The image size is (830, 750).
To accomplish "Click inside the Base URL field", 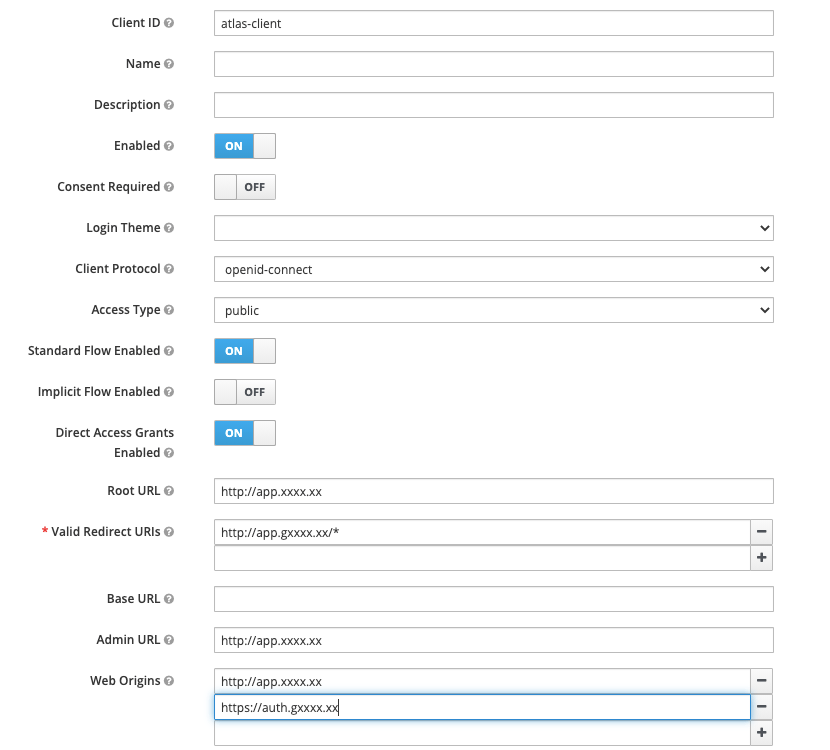I will point(493,598).
